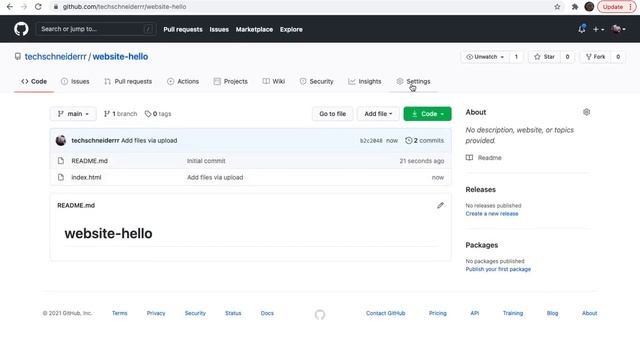Click Create a new release
This screenshot has width=640, height=360.
[x=492, y=213]
